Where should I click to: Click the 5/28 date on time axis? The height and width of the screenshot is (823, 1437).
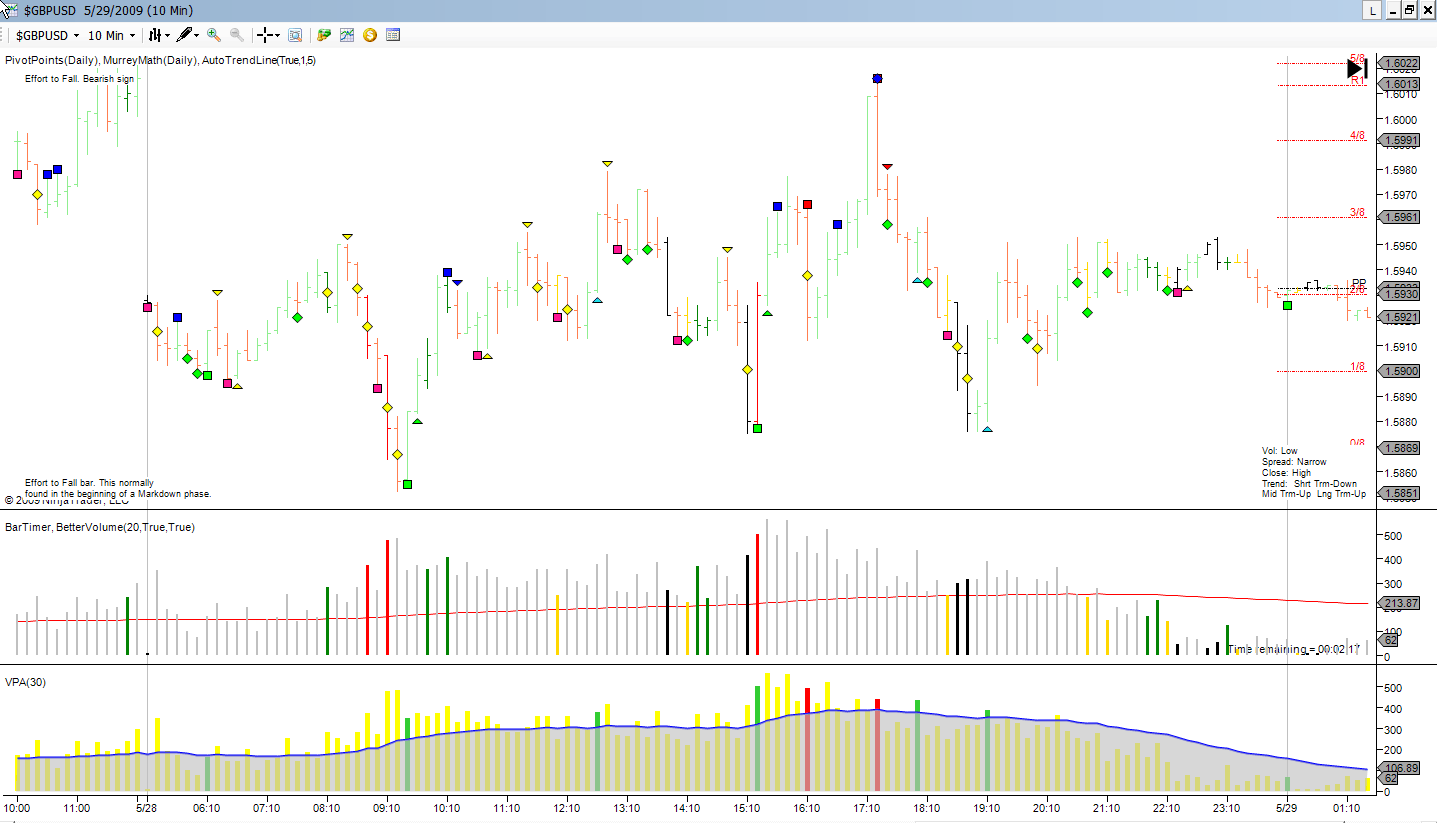click(x=147, y=807)
